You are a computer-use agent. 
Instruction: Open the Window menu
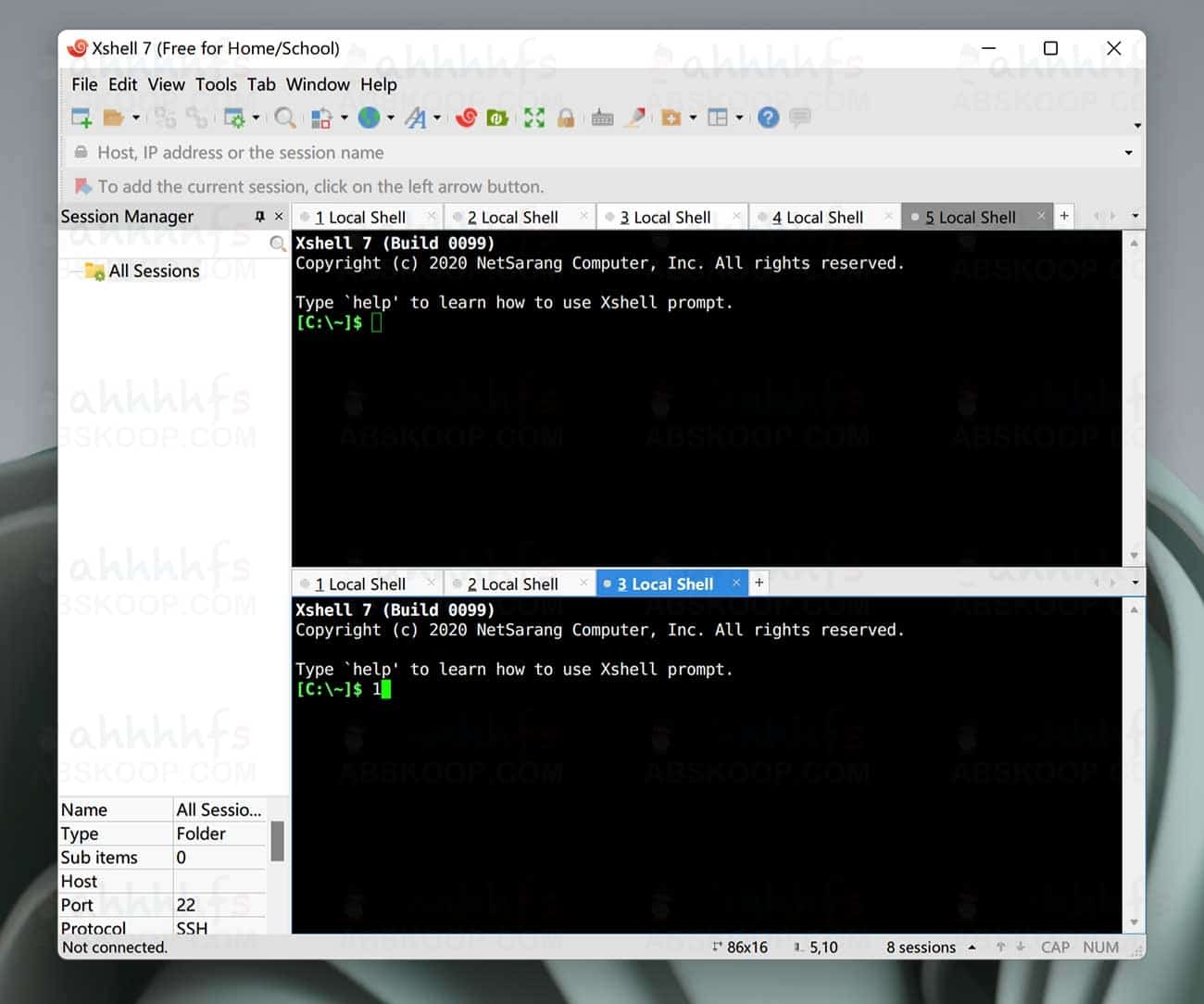click(318, 84)
